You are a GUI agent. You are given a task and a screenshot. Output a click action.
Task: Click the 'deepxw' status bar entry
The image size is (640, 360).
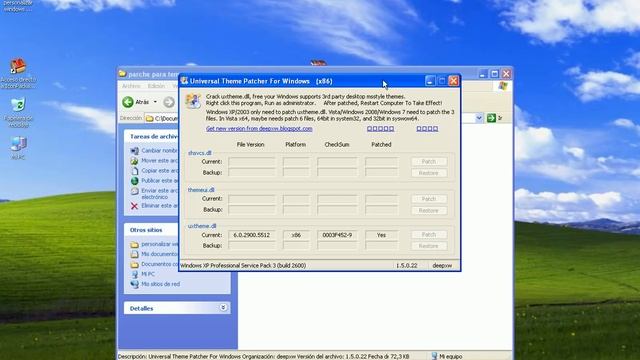(442, 265)
